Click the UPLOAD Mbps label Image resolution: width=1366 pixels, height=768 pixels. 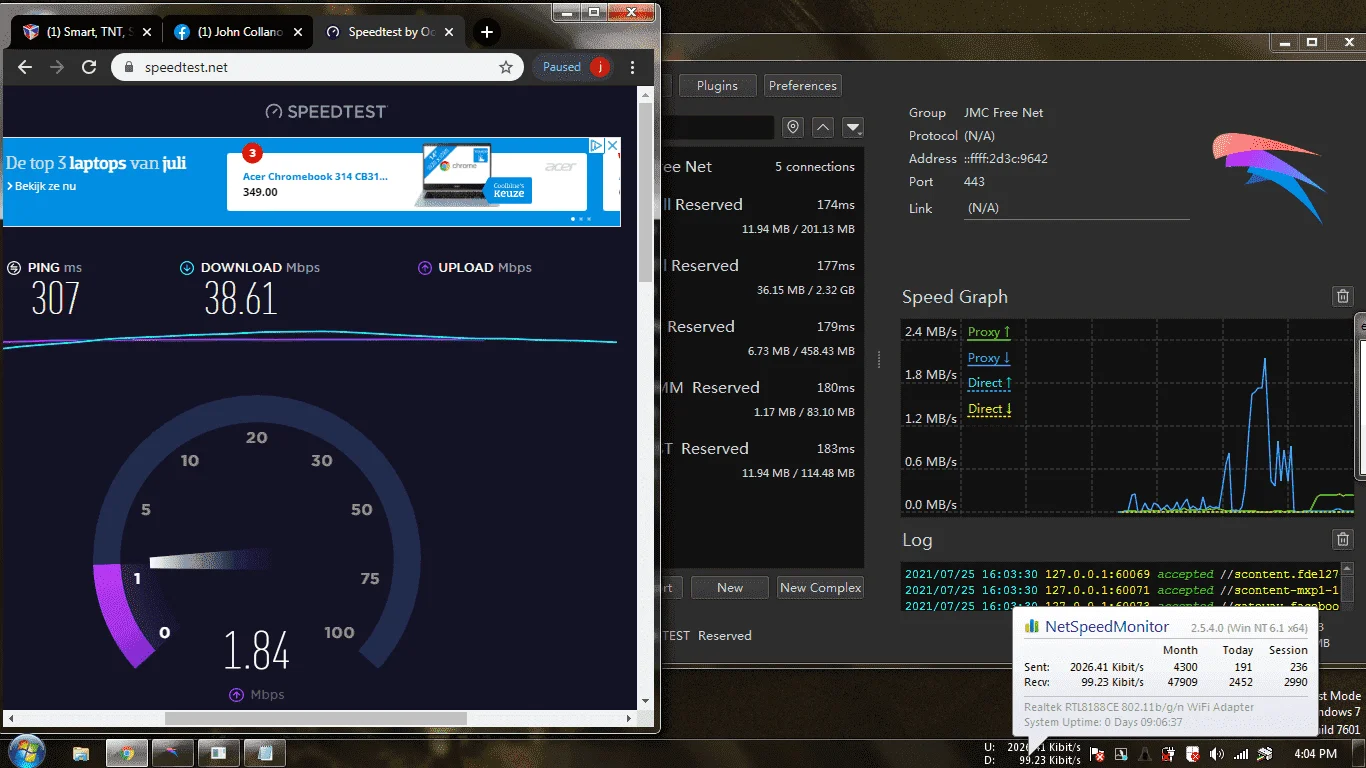click(485, 268)
